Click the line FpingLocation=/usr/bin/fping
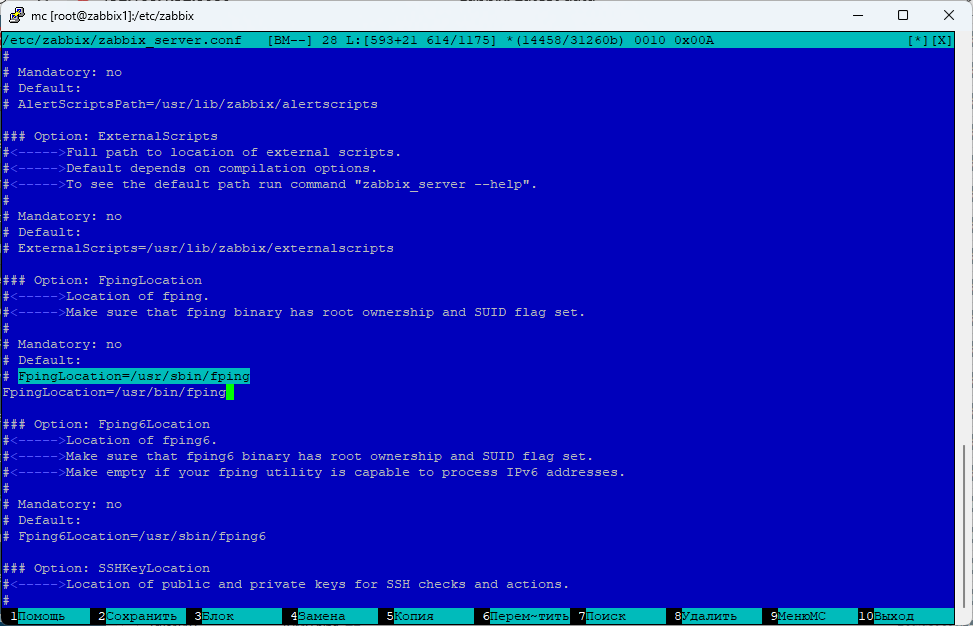Viewport: 973px width, 626px height. tap(114, 392)
